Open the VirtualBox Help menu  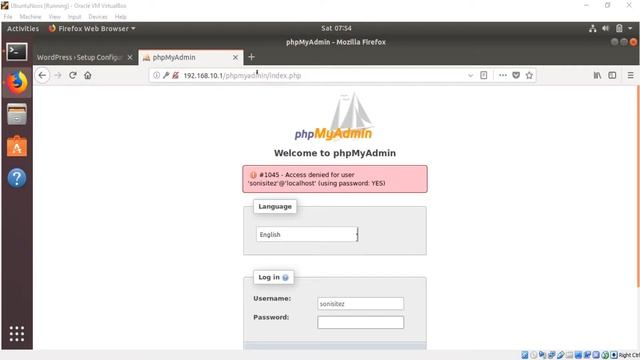click(120, 17)
